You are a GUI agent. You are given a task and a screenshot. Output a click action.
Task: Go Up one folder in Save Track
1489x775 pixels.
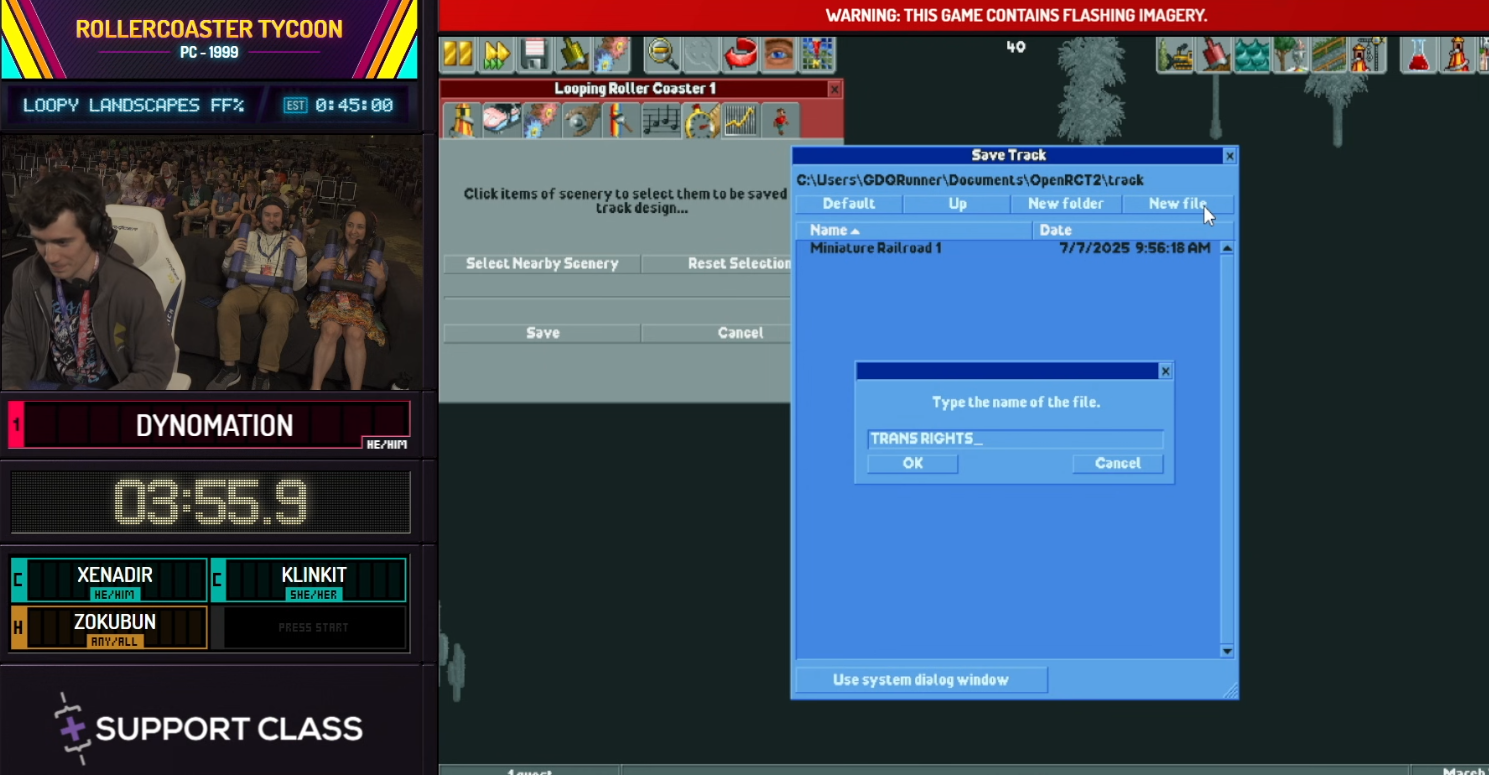(x=958, y=204)
